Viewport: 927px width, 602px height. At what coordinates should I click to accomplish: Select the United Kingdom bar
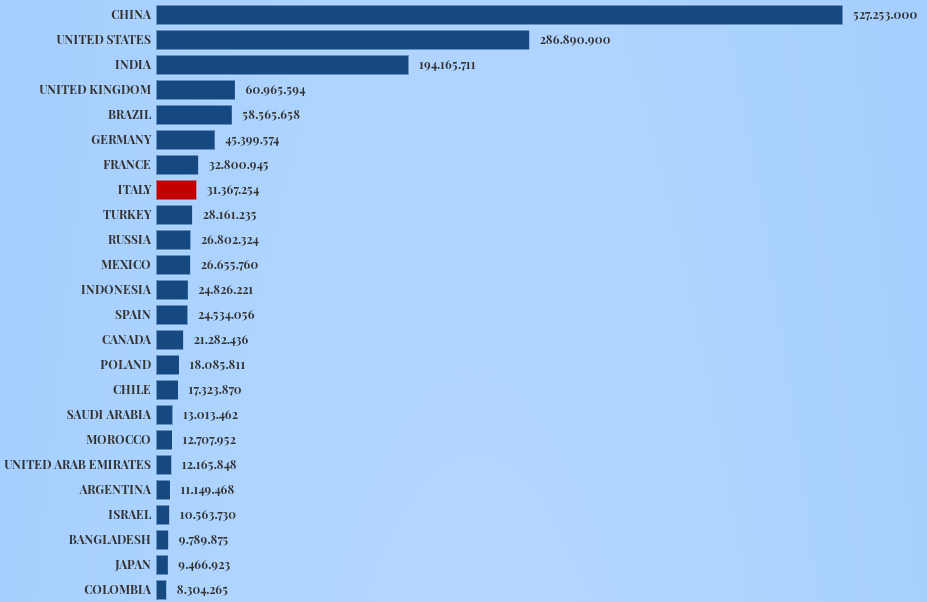[x=195, y=90]
